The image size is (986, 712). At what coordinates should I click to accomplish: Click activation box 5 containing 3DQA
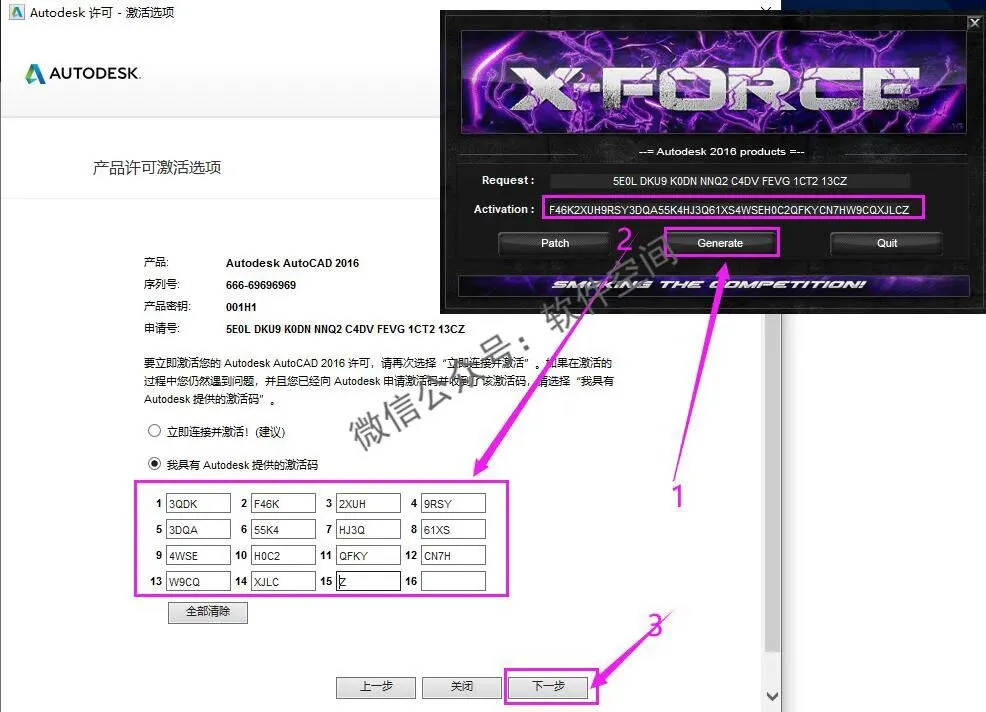[x=198, y=529]
